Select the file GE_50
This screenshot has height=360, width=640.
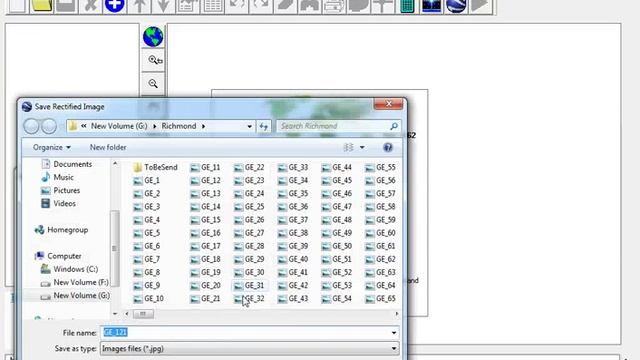click(337, 246)
